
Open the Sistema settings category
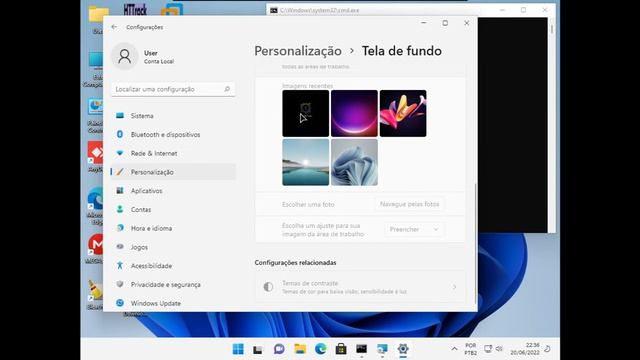click(x=173, y=116)
